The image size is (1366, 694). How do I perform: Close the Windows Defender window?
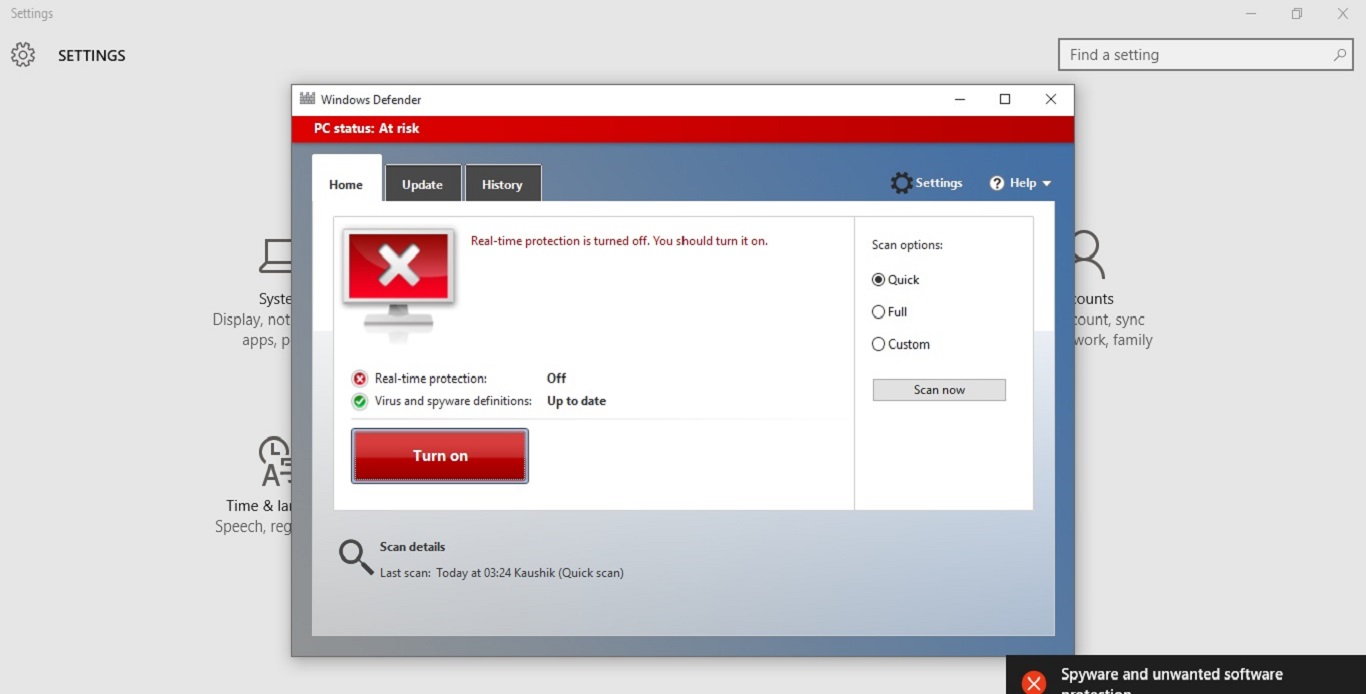(1050, 99)
